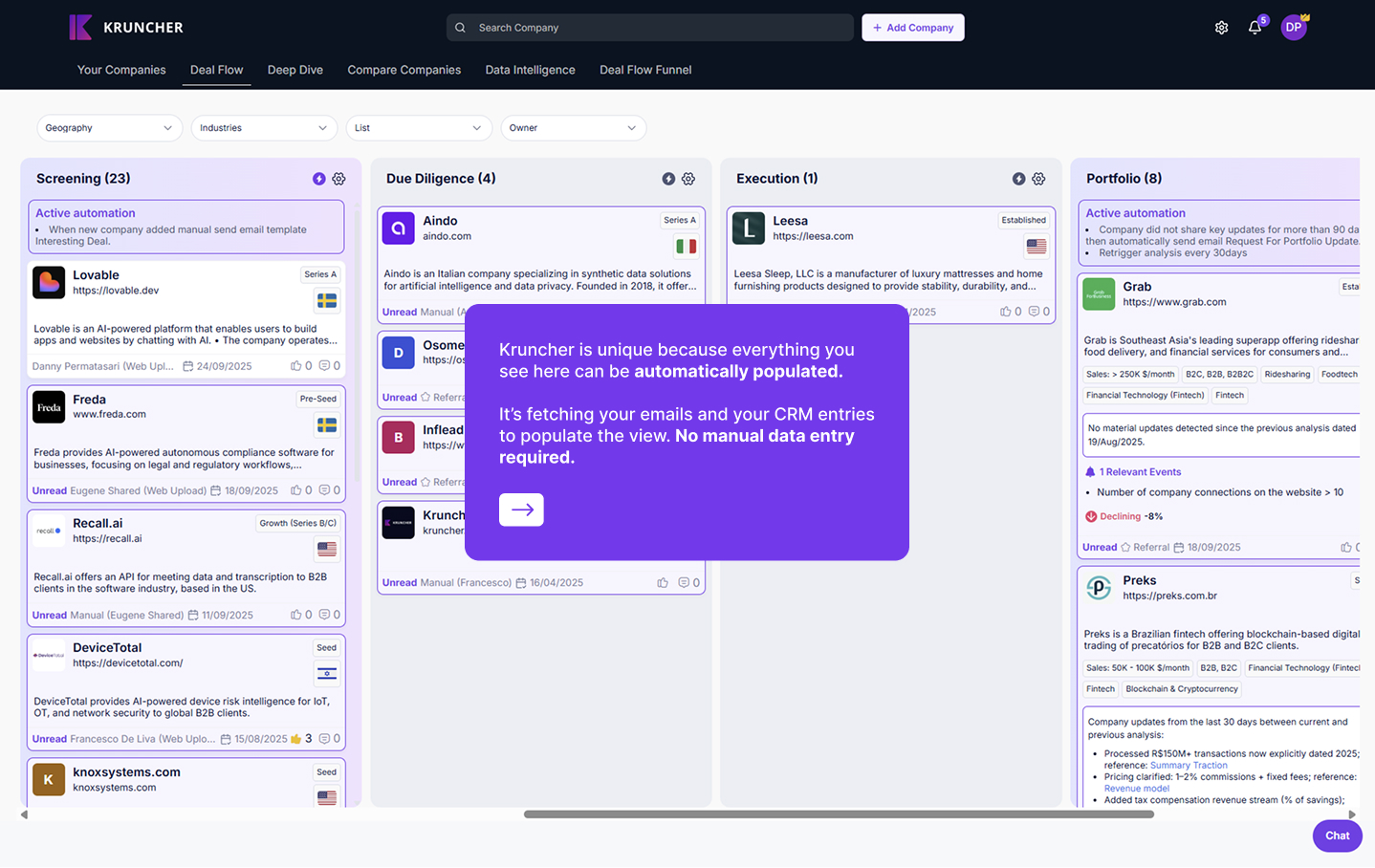Viewport: 1375px width, 868px height.
Task: Click the settings gear in the top bar
Action: pos(1221,28)
